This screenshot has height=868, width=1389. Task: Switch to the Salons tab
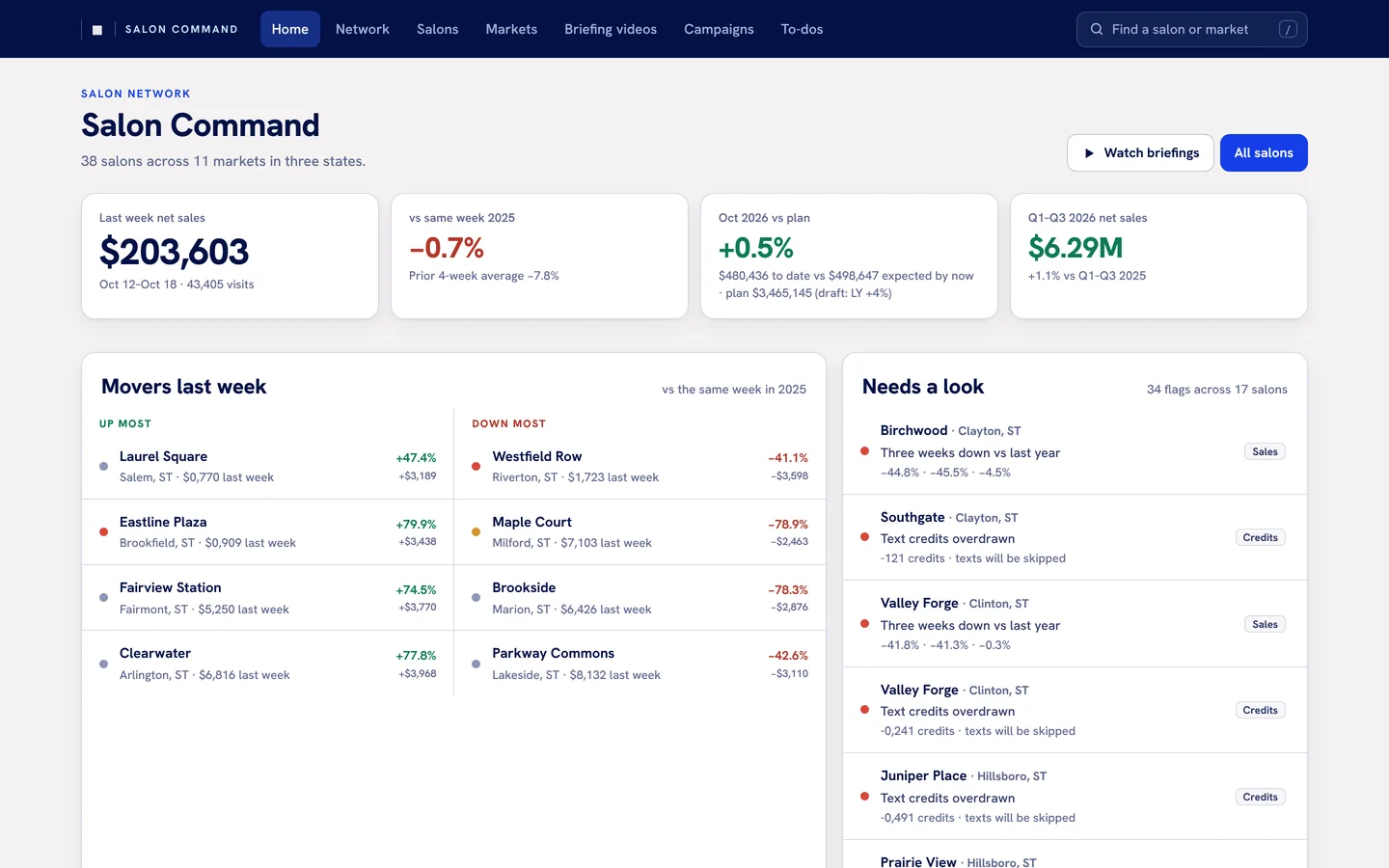[438, 29]
